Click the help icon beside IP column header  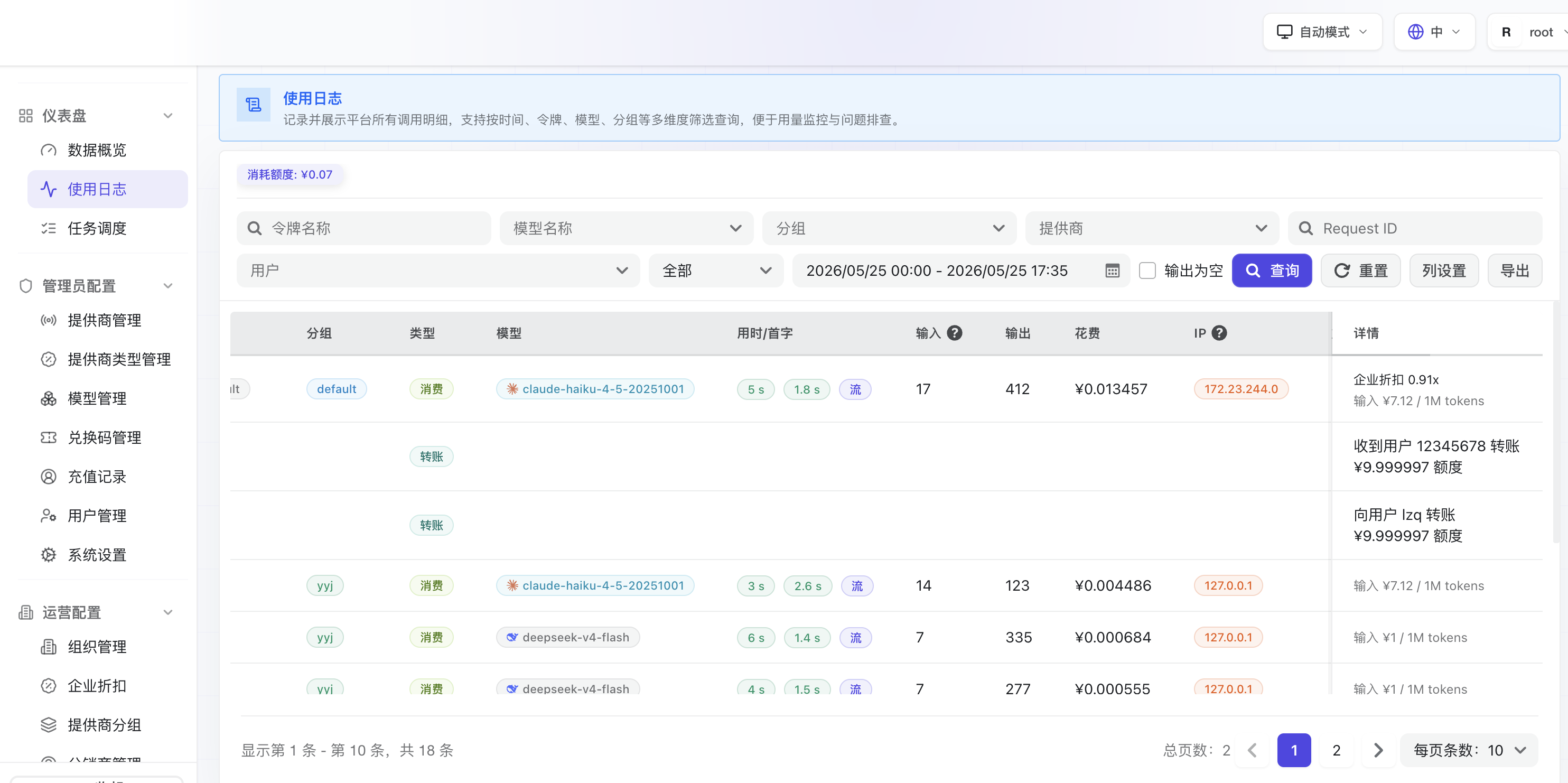[x=1219, y=333]
